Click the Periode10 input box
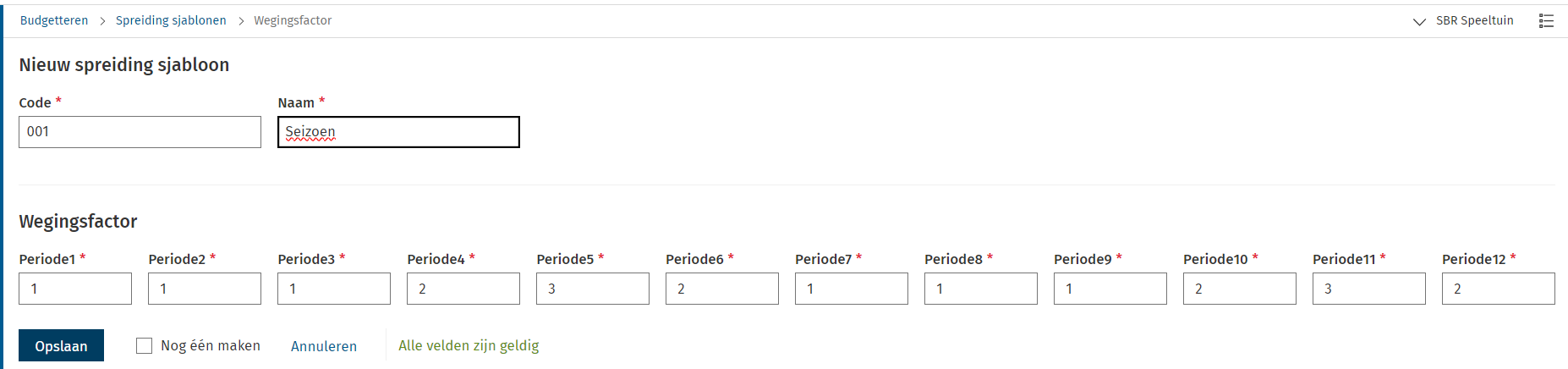1568x369 pixels. point(1240,289)
